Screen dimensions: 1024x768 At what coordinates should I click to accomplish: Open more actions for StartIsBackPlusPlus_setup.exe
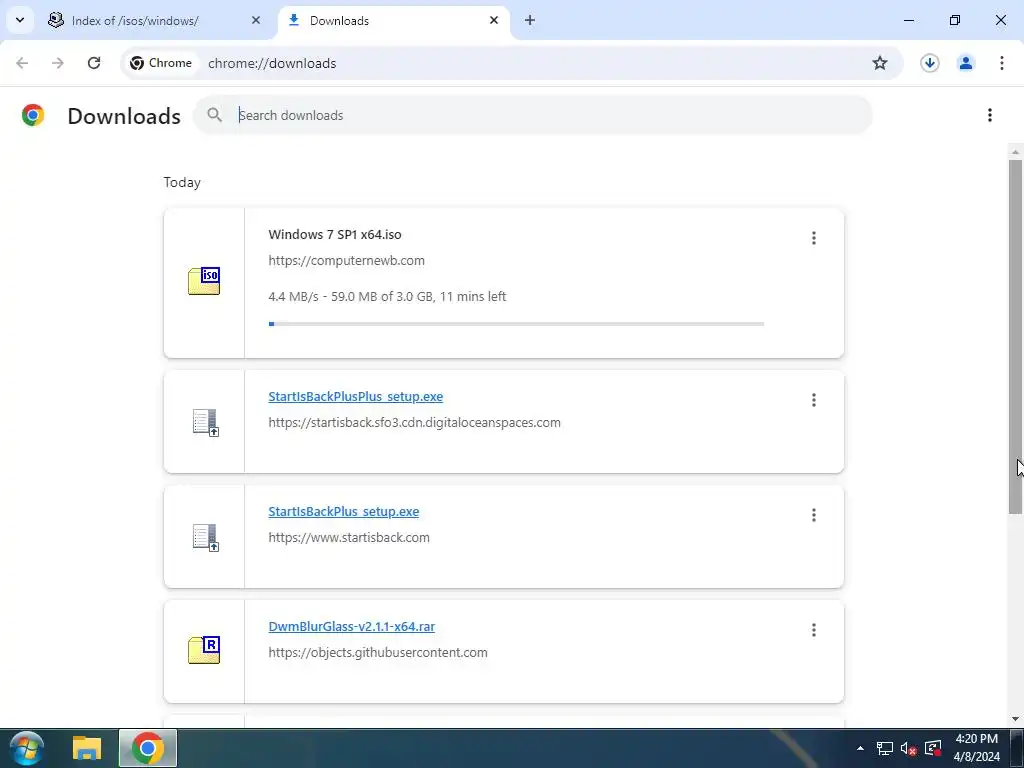coord(814,400)
